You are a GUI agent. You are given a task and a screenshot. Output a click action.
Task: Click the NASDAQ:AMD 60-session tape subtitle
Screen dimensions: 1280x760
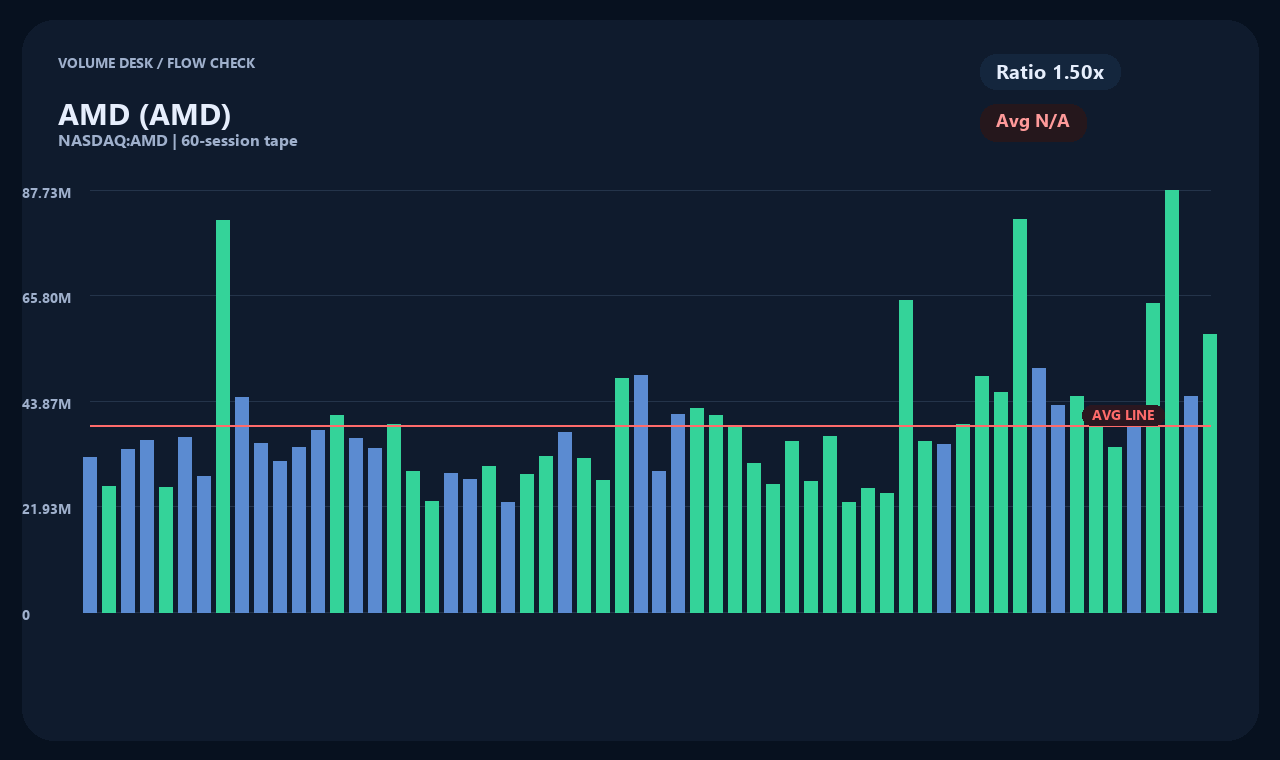(x=178, y=141)
